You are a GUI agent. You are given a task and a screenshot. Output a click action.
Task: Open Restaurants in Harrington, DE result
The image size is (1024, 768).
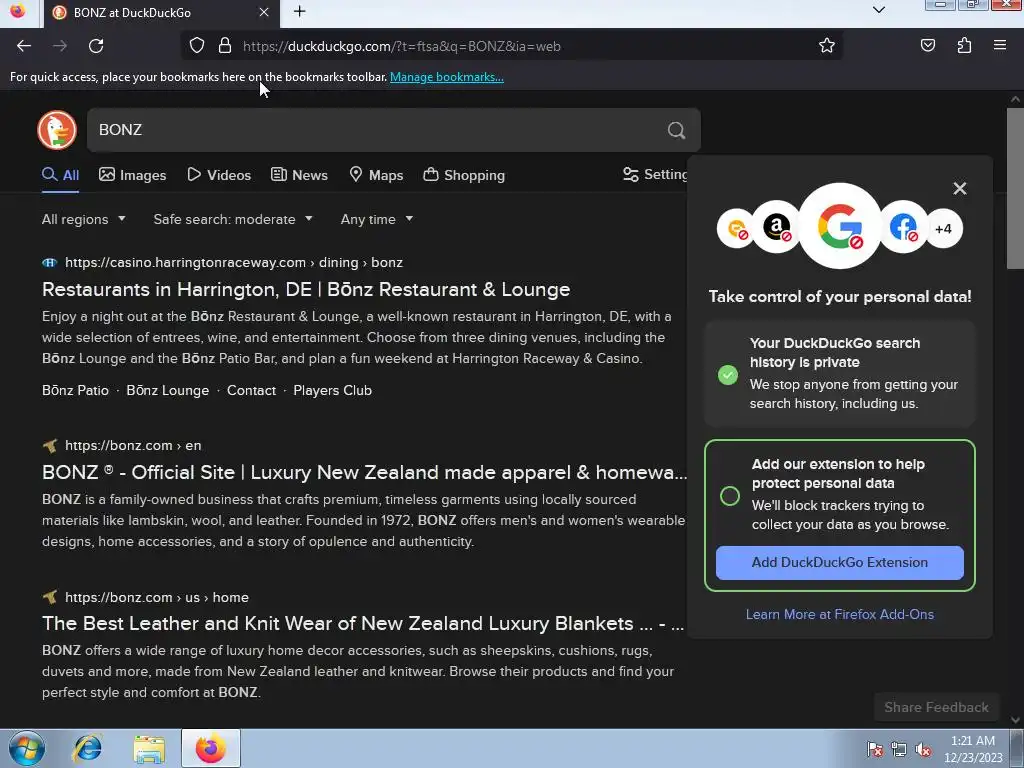click(306, 289)
